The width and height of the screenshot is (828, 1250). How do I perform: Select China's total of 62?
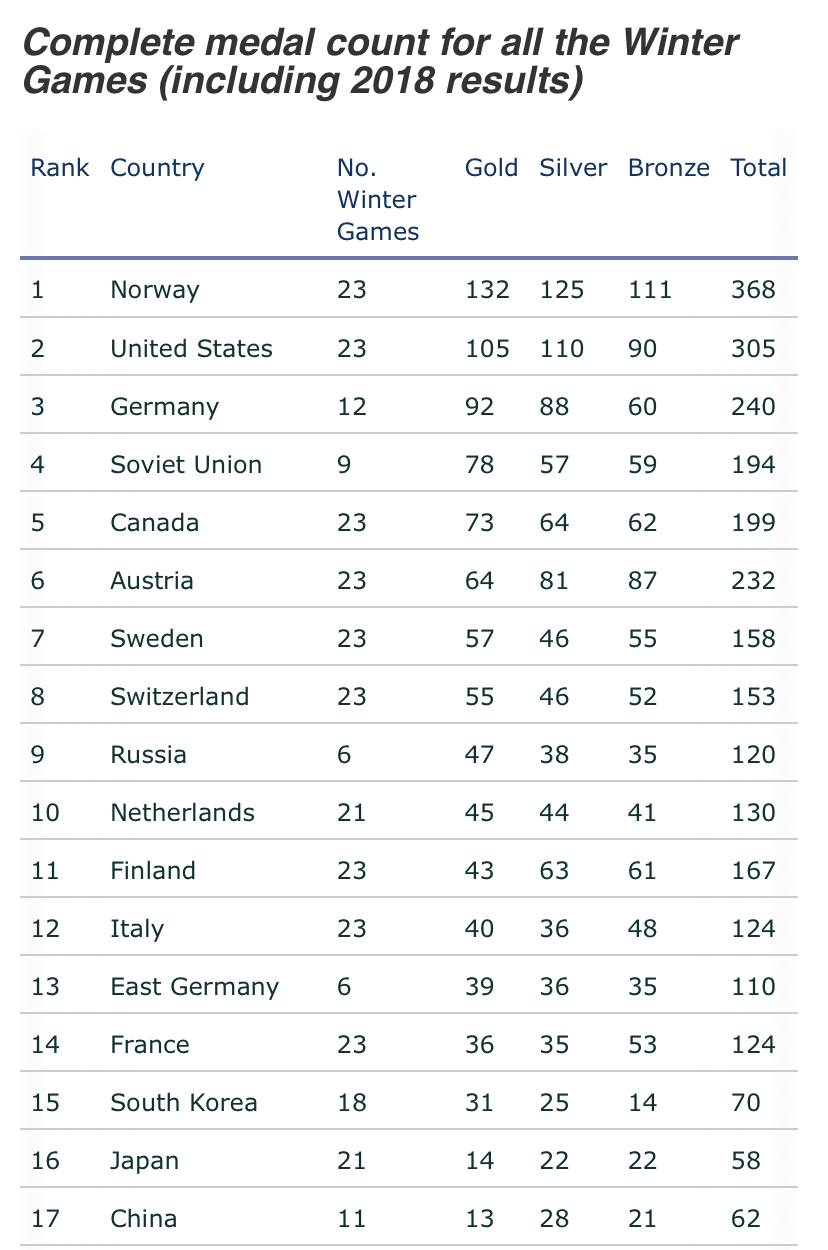pos(746,1218)
